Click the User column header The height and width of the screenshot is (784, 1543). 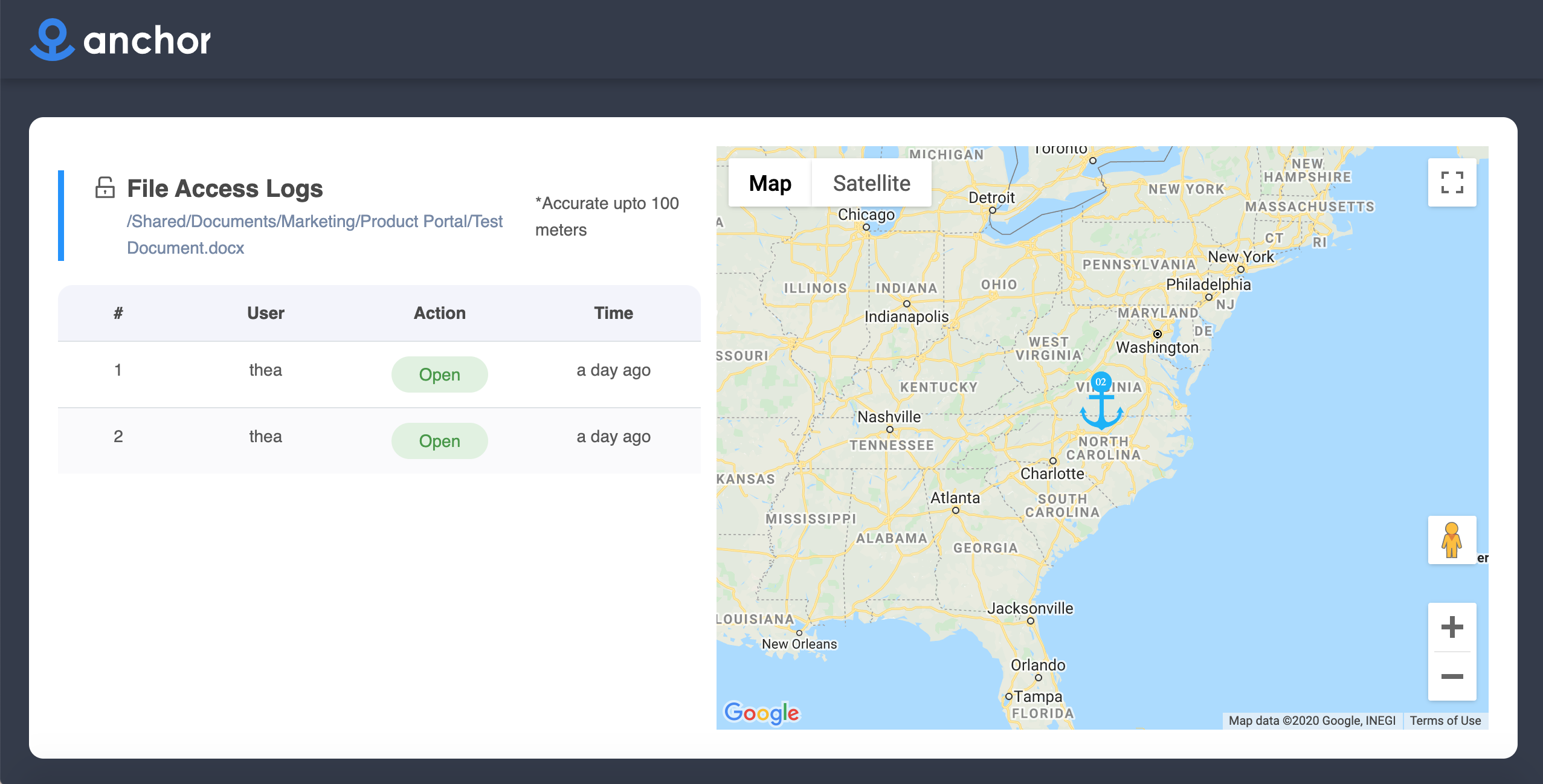tap(265, 313)
